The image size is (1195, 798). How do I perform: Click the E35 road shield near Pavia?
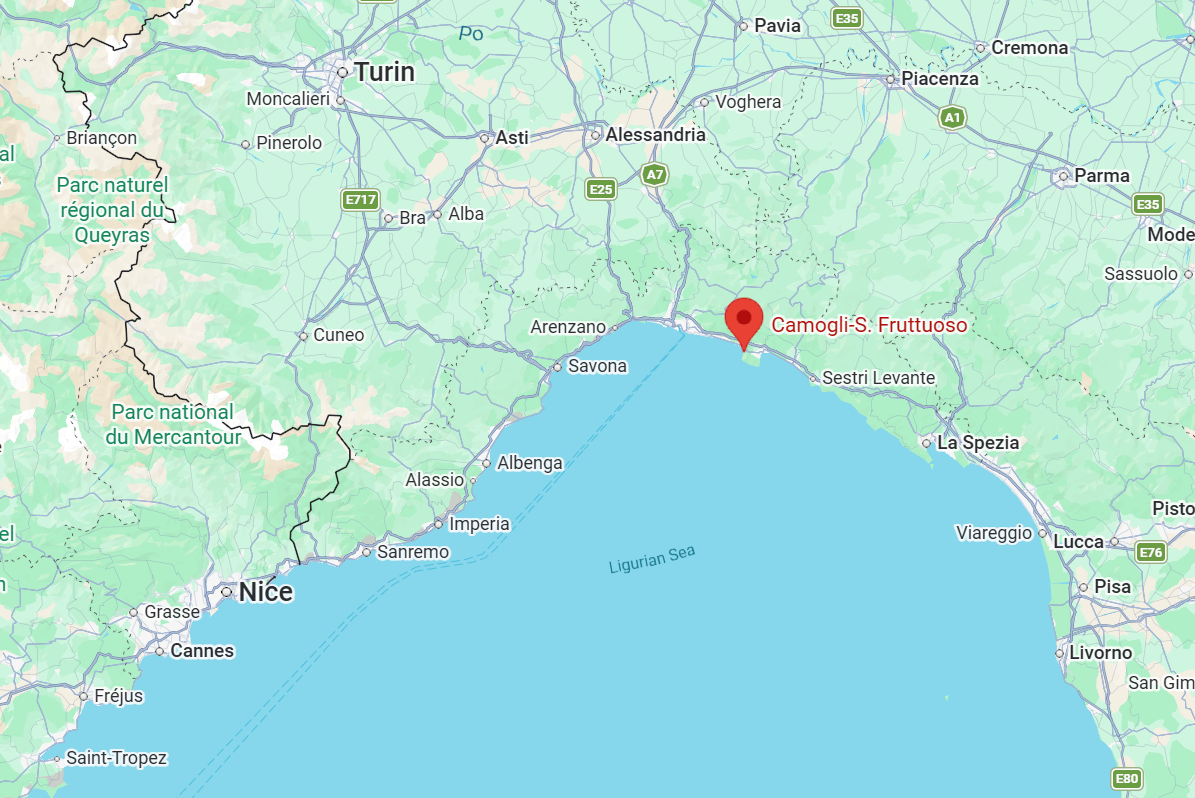(x=847, y=18)
